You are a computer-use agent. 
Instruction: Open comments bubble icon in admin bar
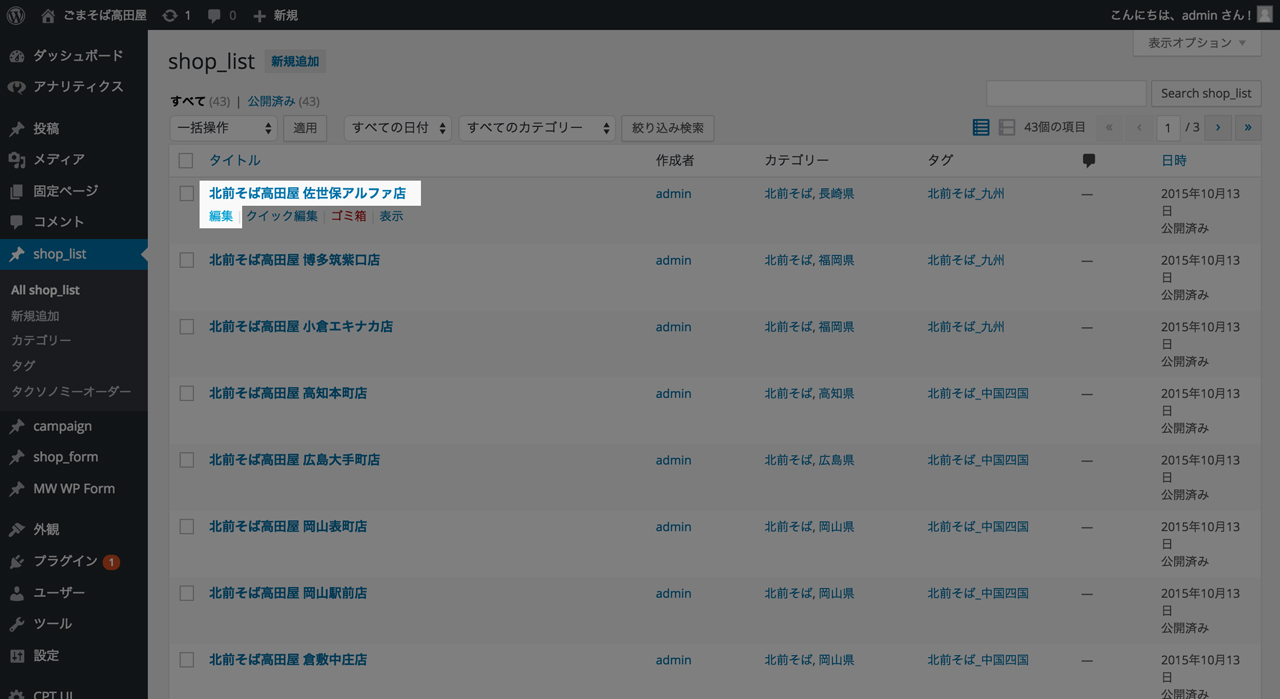215,16
